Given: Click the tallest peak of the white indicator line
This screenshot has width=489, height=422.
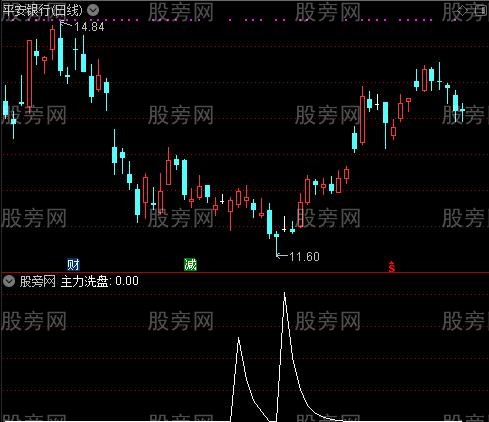Looking at the screenshot, I should point(284,293).
